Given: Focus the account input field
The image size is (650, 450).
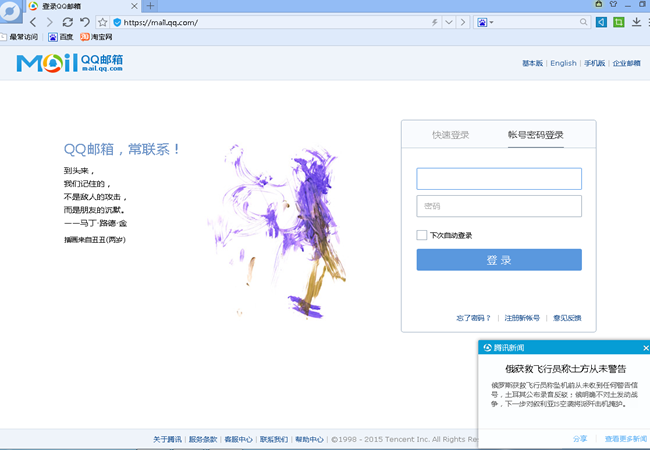Looking at the screenshot, I should coord(499,179).
